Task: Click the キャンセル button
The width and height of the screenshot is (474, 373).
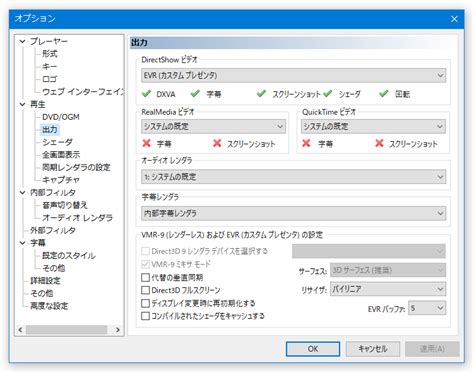Action: click(373, 349)
